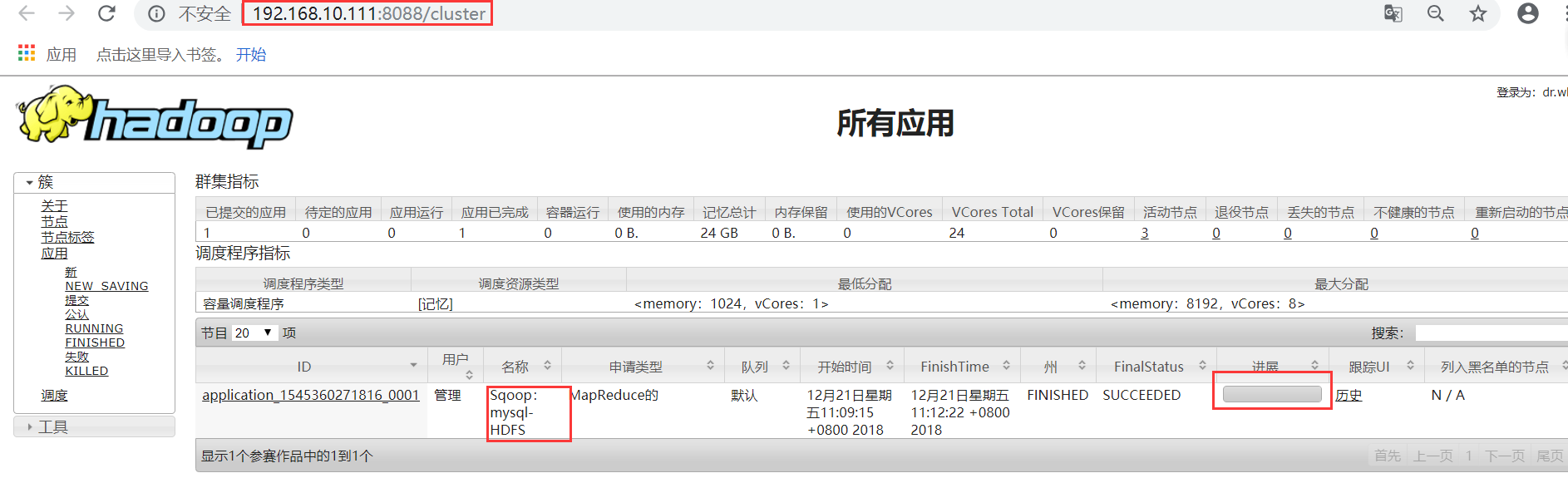Open the entries per page dropdown showing 20
The height and width of the screenshot is (478, 1568).
coord(254,333)
